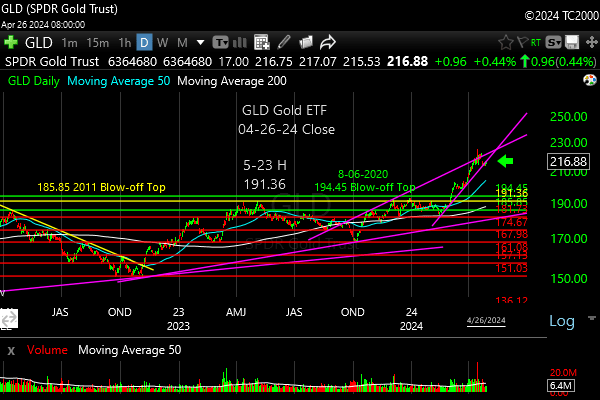Screen dimensions: 600x400
Task: Close the Volume pane with x
Action: pyautogui.click(x=10, y=351)
